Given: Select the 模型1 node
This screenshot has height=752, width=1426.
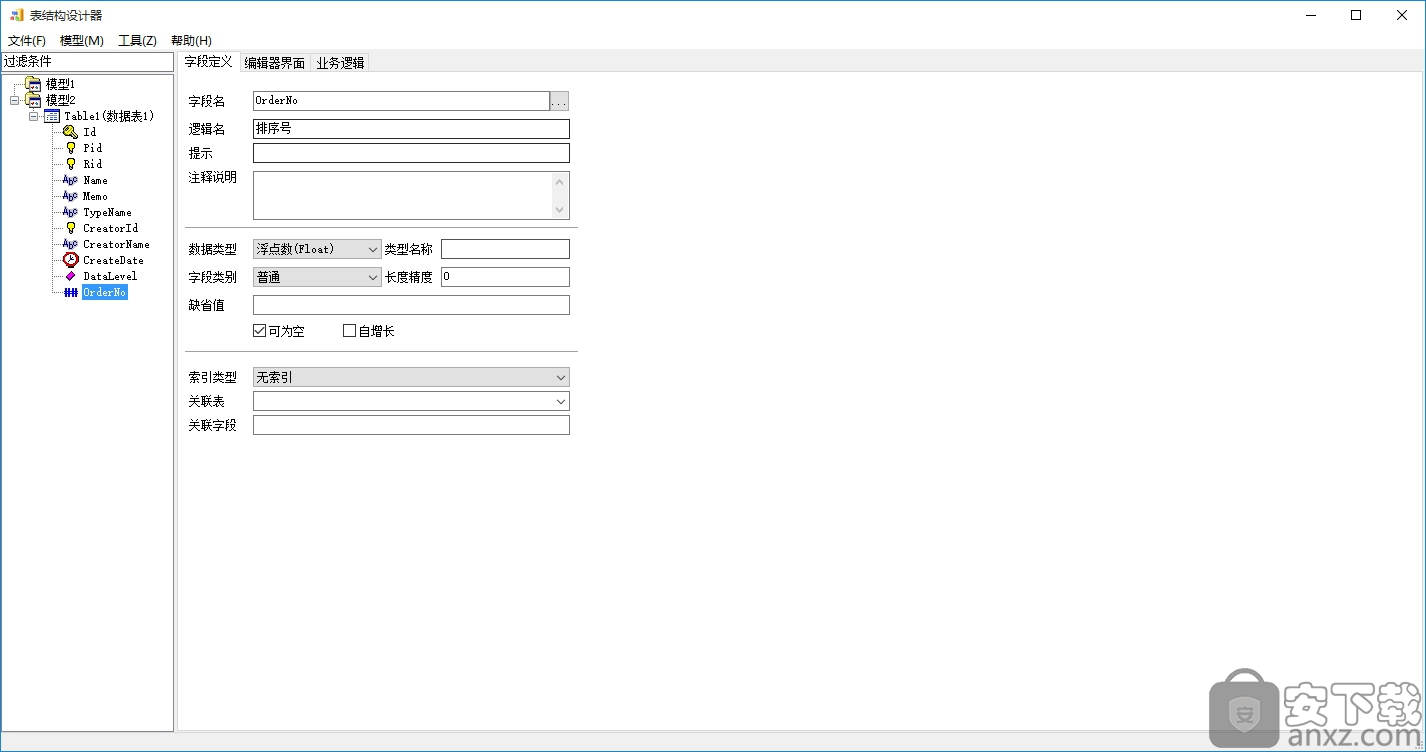Looking at the screenshot, I should pos(60,84).
